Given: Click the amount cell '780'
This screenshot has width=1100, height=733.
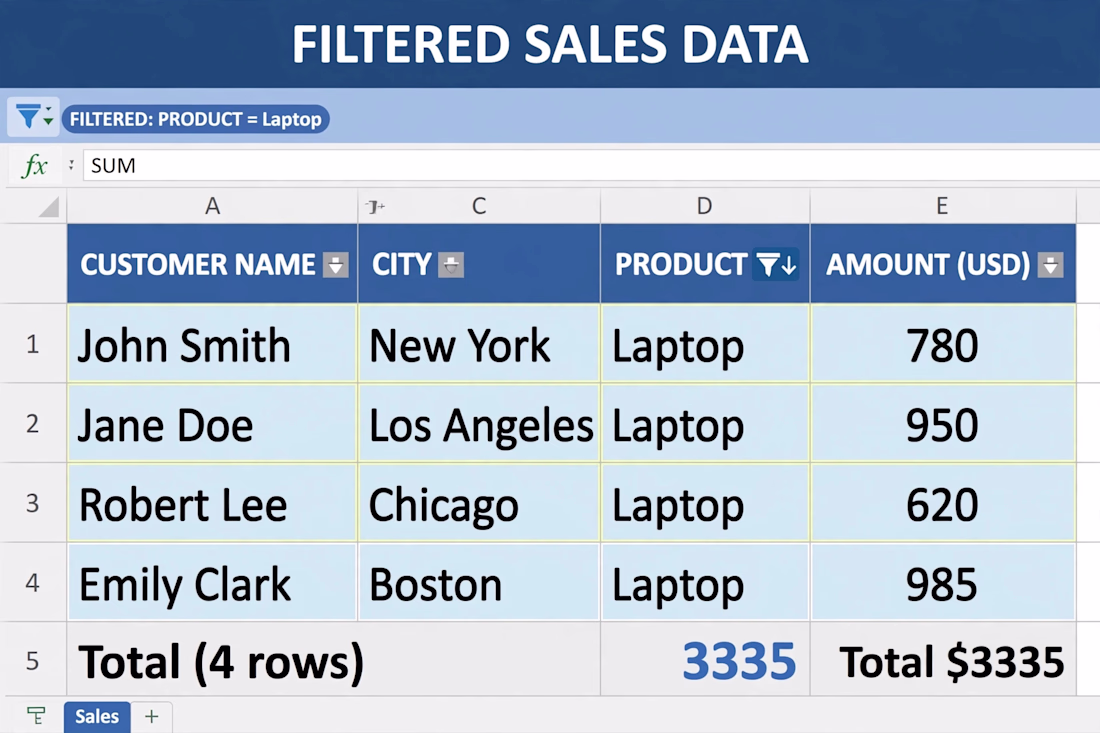Looking at the screenshot, I should pyautogui.click(x=943, y=344).
